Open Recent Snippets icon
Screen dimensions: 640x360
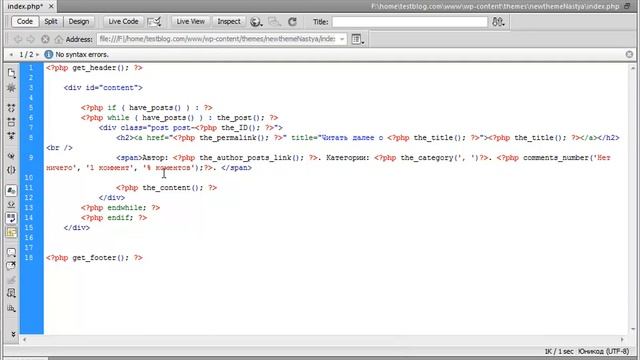pyautogui.click(x=11, y=293)
